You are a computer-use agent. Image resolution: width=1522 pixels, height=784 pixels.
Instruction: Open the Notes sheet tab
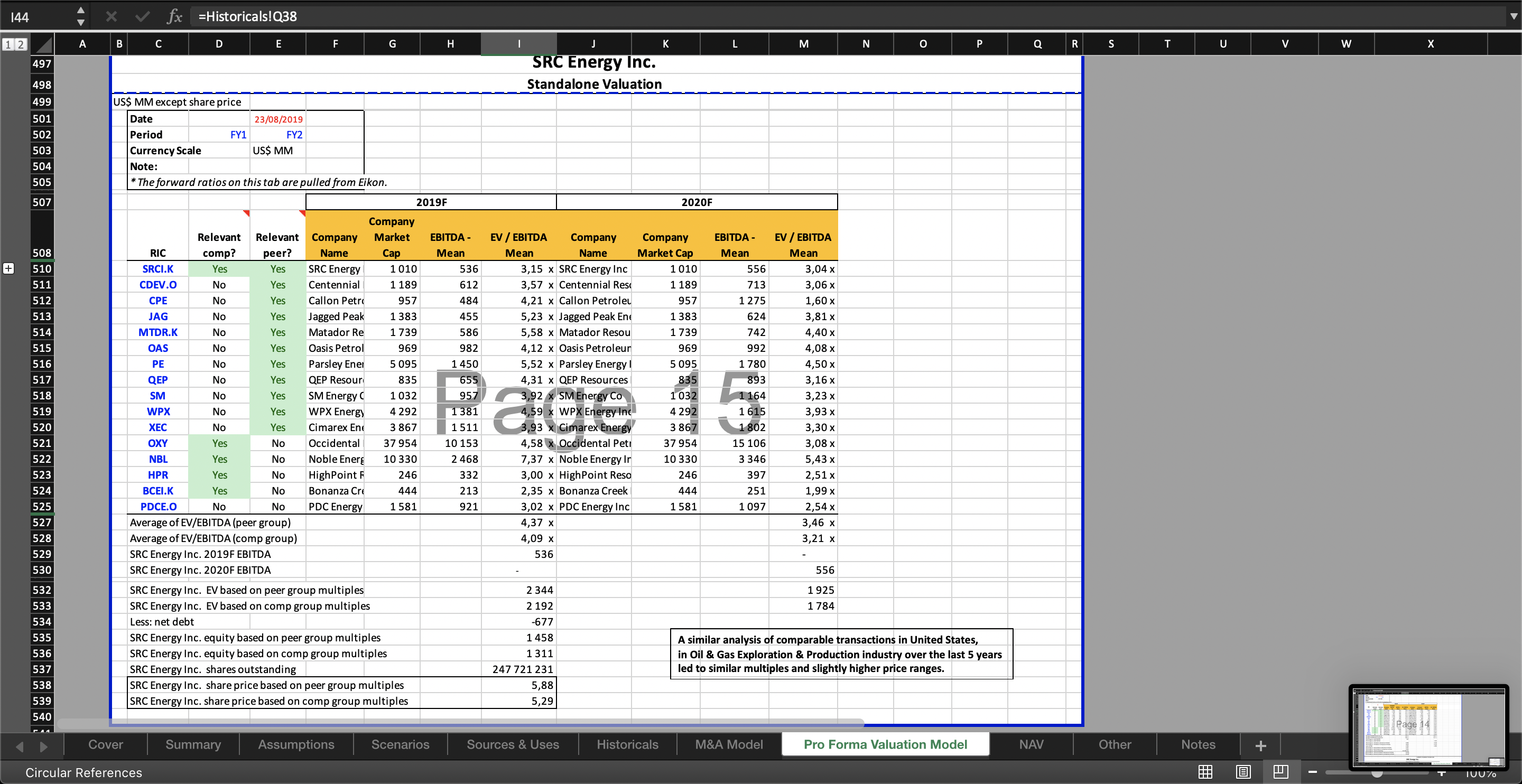[1198, 744]
